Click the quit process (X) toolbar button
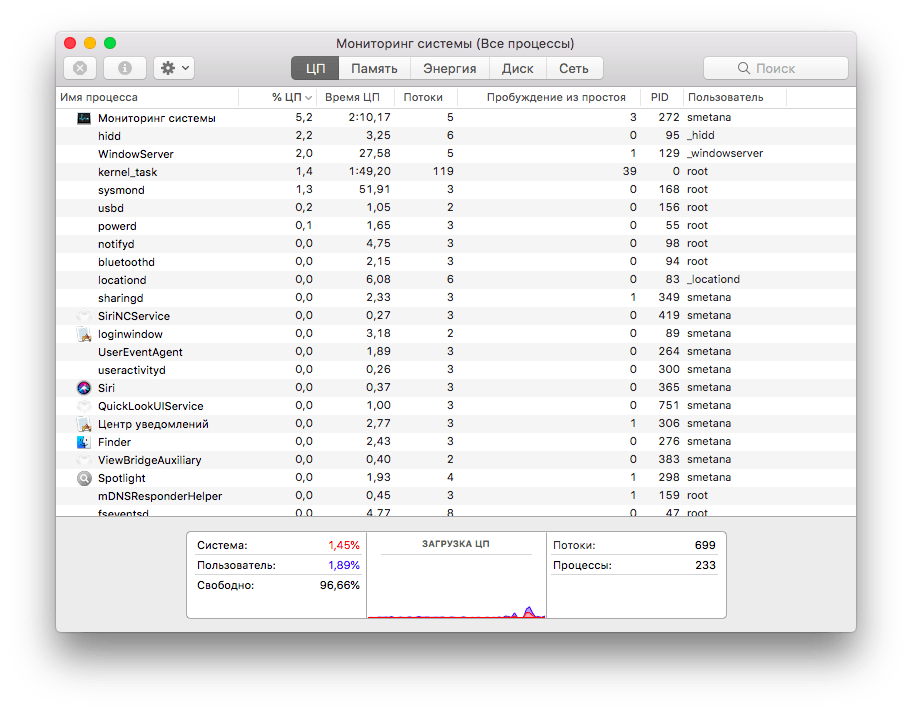 click(x=80, y=68)
